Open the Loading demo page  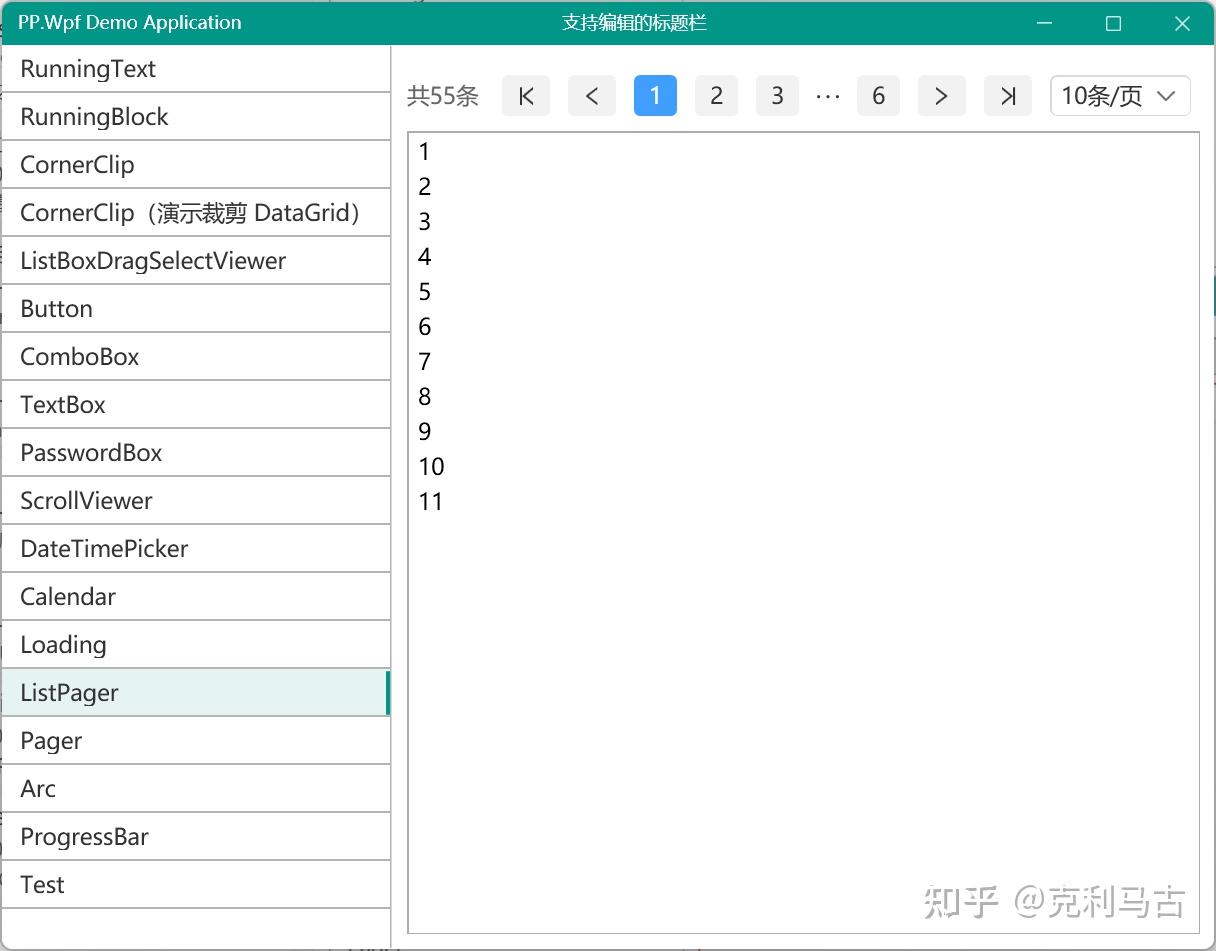(196, 645)
